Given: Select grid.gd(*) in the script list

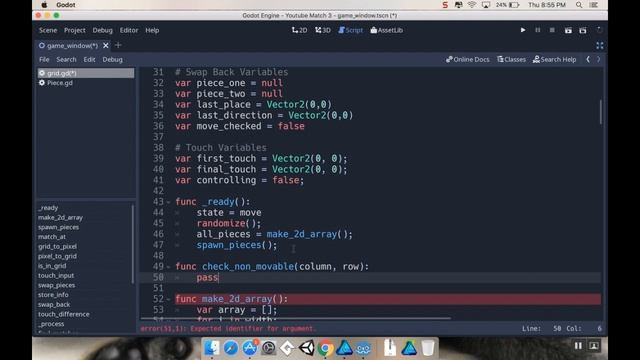Looking at the screenshot, I should coord(86,73).
